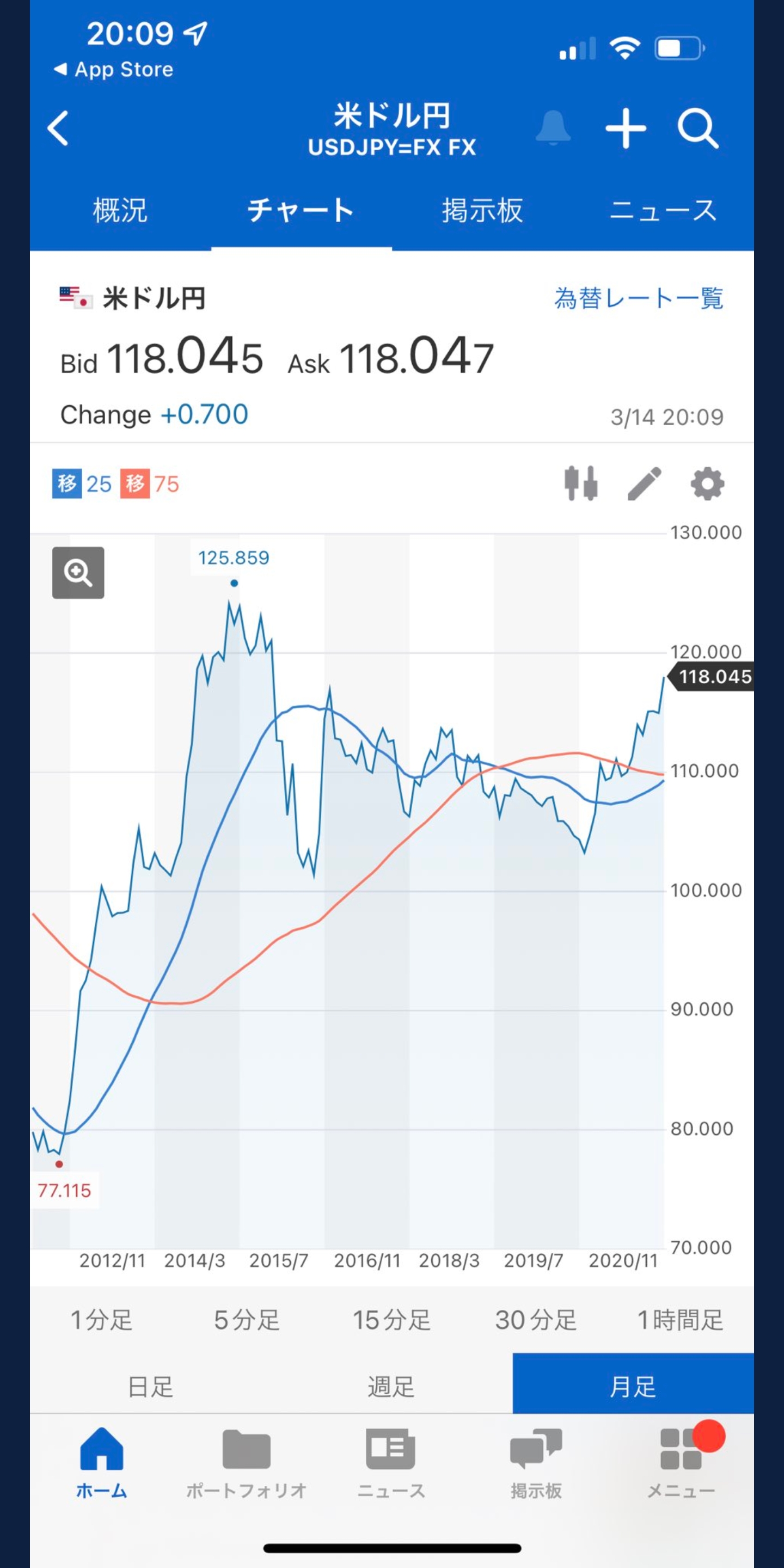Open search with magnifier icon
The image size is (784, 1568).
pos(697,128)
